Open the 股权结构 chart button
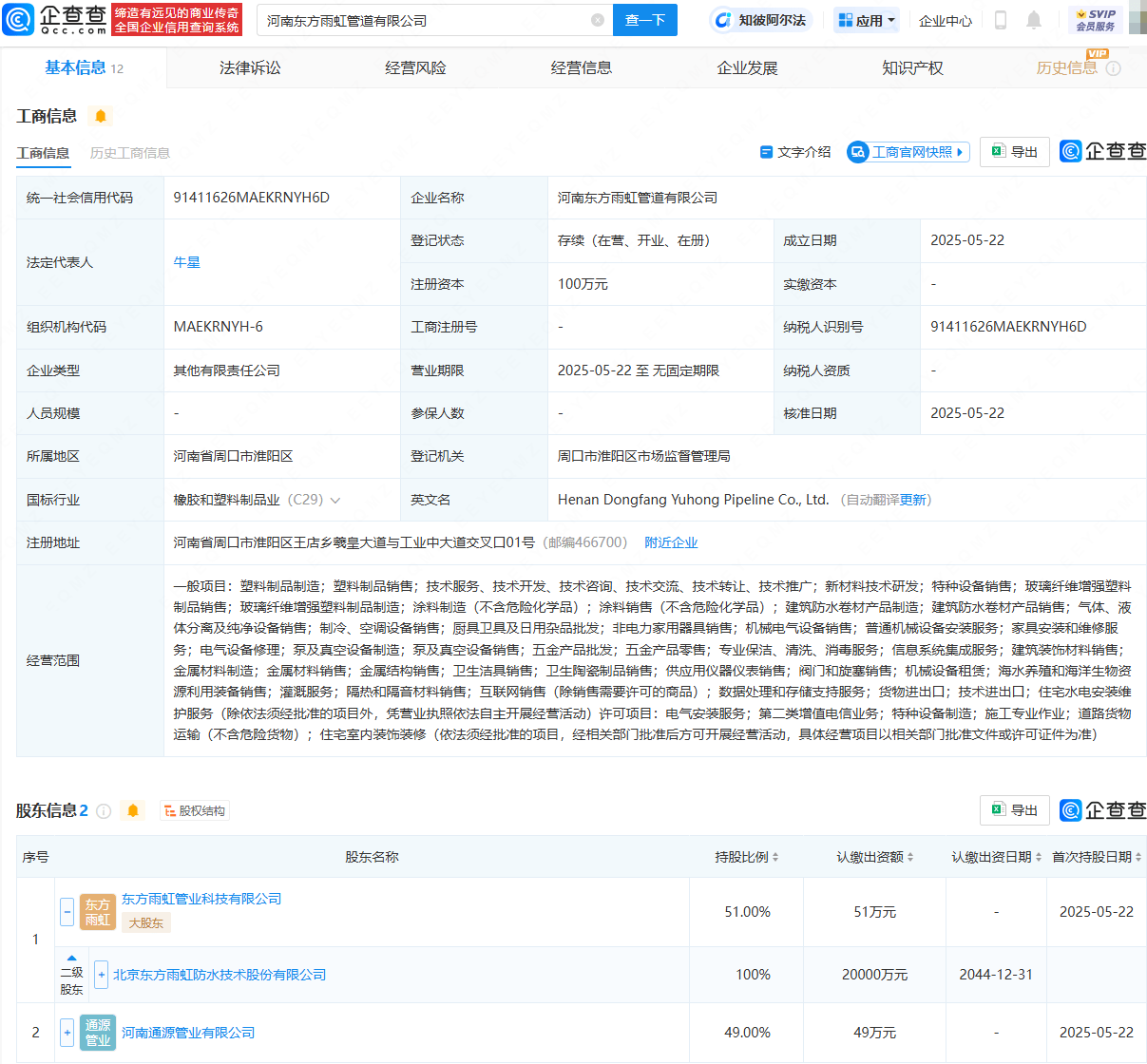This screenshot has width=1147, height=1064. (195, 810)
